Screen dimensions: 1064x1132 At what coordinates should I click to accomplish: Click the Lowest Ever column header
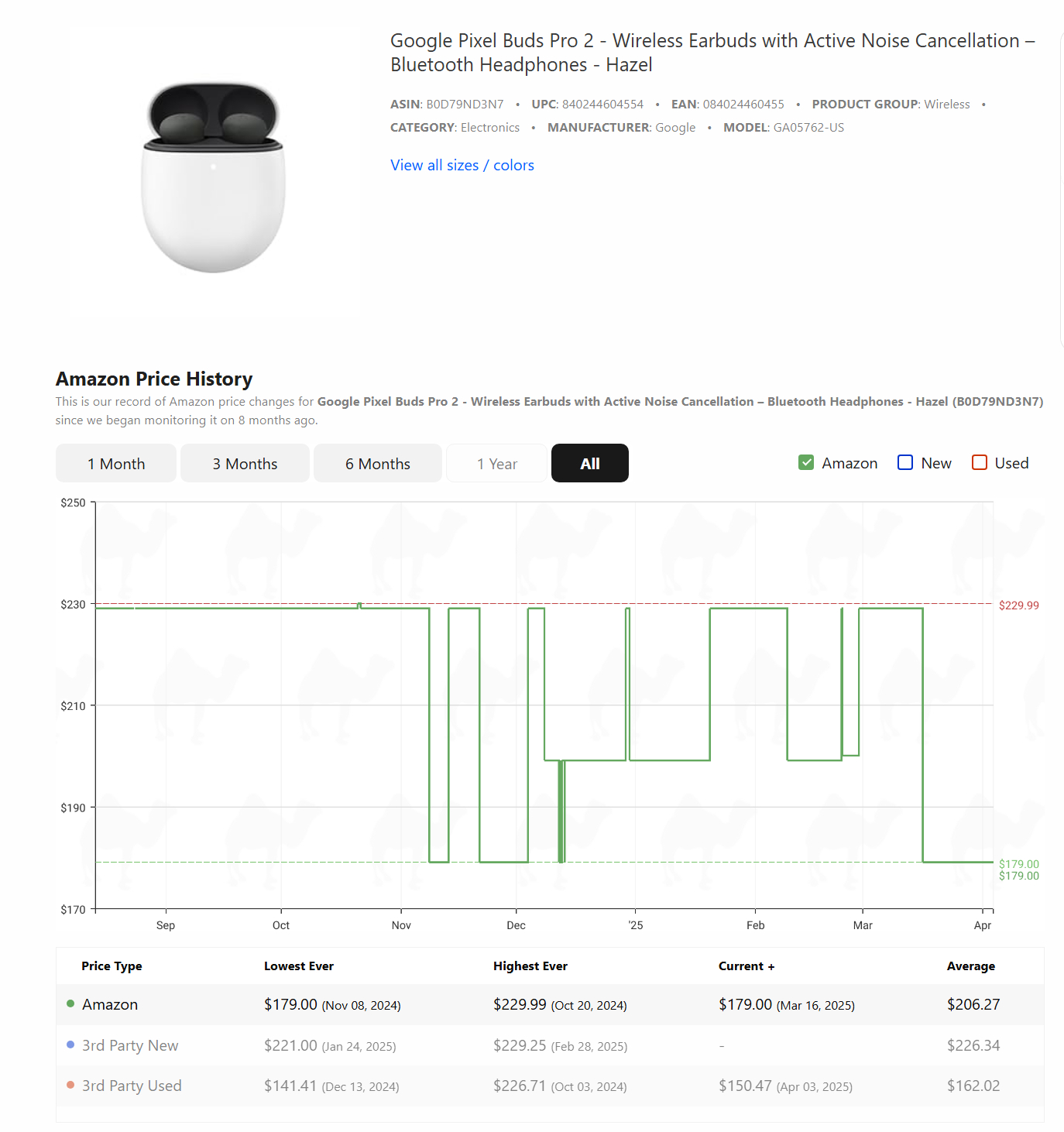(299, 966)
